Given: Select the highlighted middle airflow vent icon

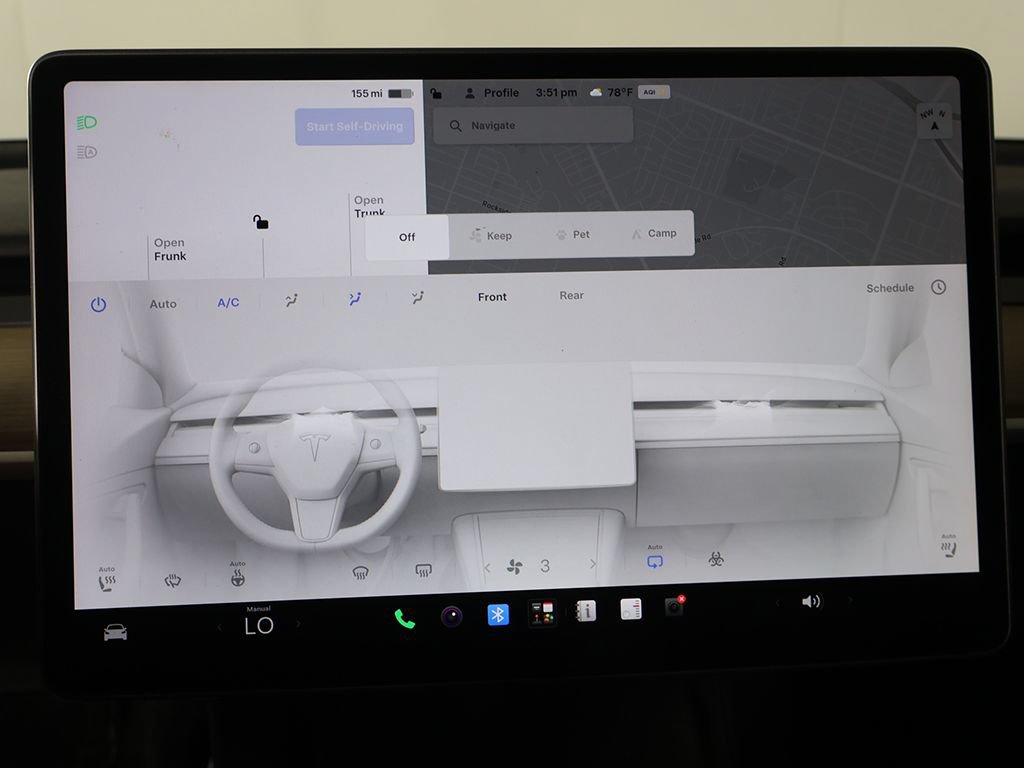Looking at the screenshot, I should pyautogui.click(x=355, y=299).
